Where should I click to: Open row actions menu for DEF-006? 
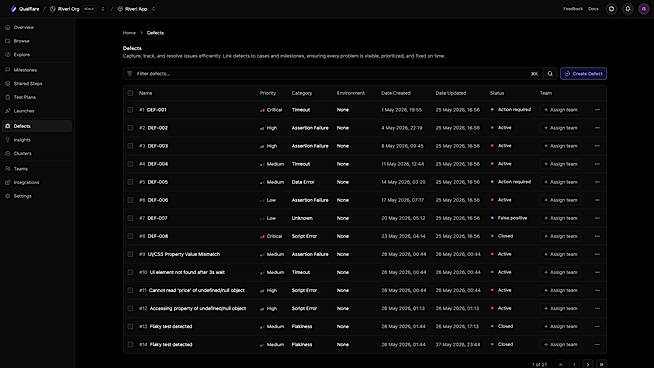pos(597,200)
